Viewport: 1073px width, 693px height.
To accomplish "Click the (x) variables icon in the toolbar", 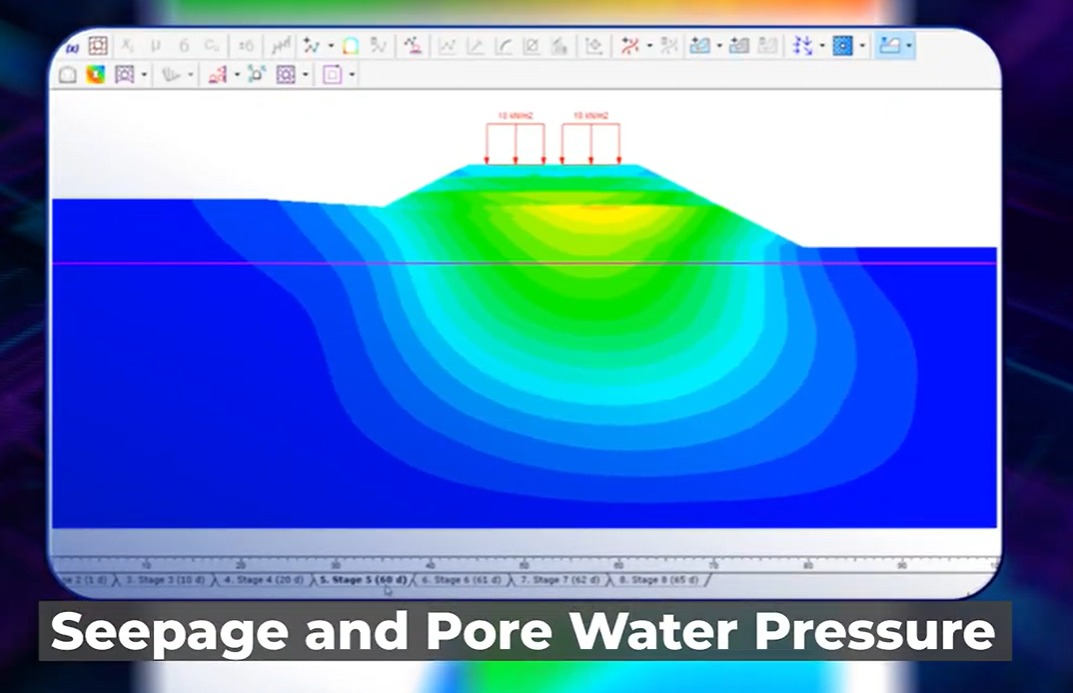I will (73, 47).
